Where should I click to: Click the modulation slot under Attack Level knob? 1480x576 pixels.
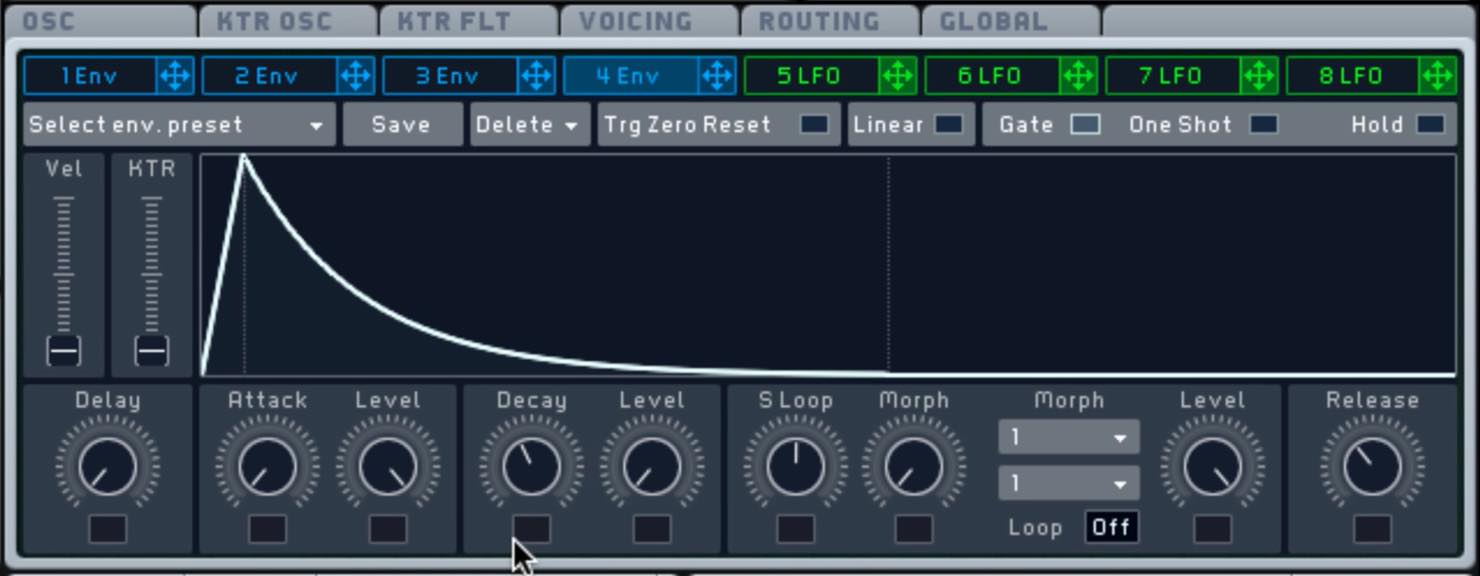click(x=388, y=529)
